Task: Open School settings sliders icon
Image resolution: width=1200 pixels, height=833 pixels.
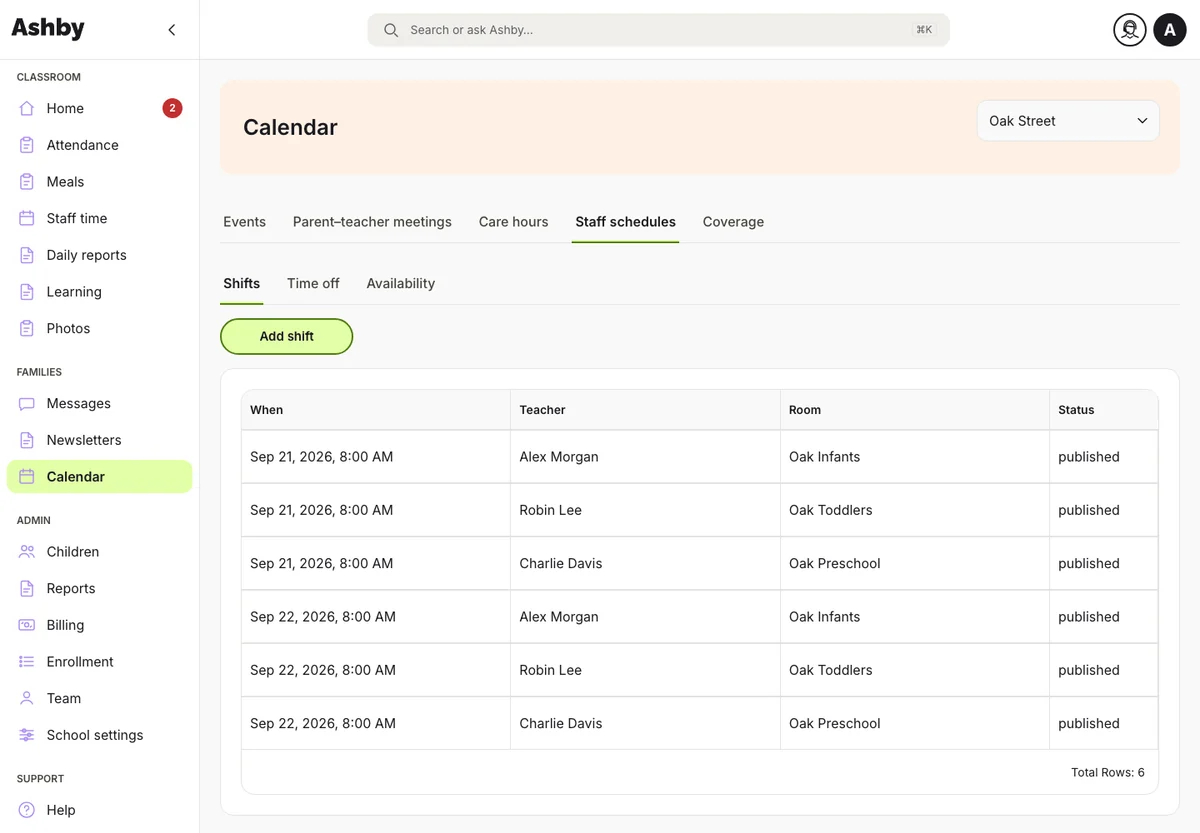Action: pyautogui.click(x=27, y=735)
